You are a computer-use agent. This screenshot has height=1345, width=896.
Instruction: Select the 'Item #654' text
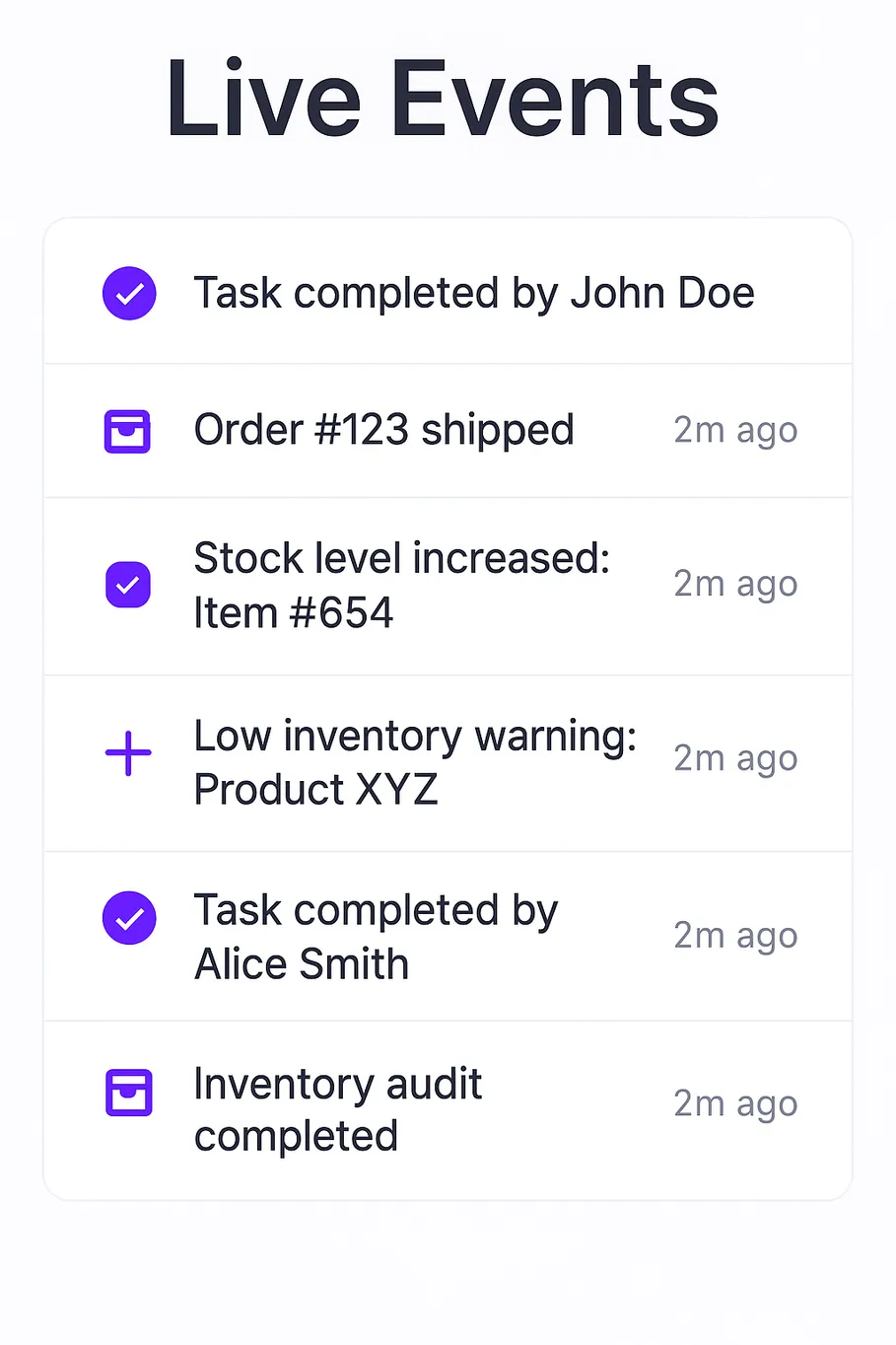293,612
